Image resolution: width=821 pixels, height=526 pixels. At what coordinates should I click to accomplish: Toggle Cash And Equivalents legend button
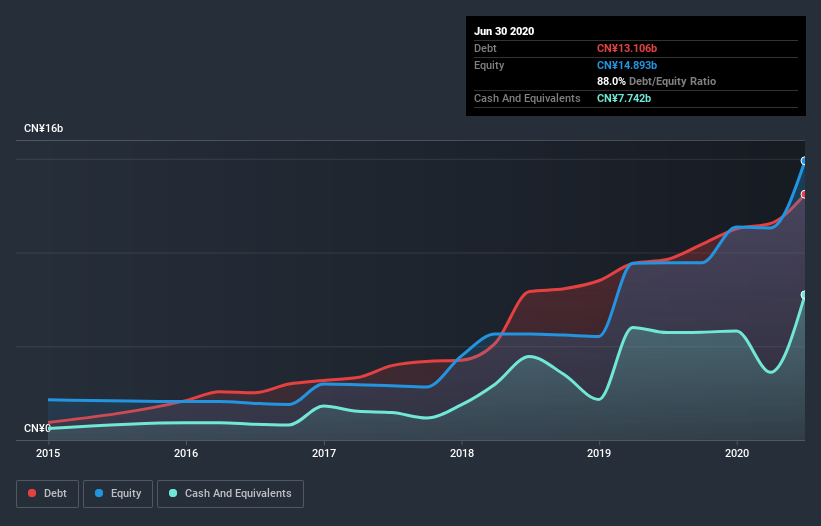[230, 494]
